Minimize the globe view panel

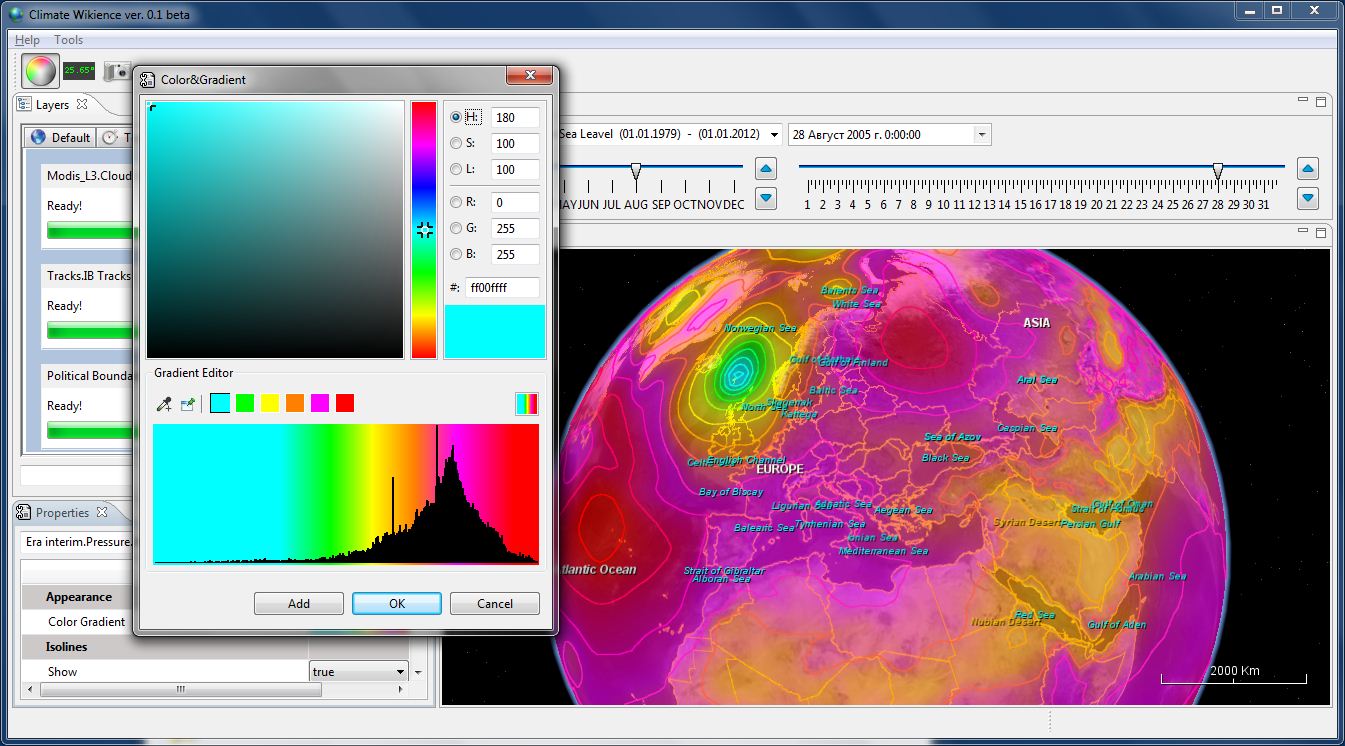pos(1303,230)
